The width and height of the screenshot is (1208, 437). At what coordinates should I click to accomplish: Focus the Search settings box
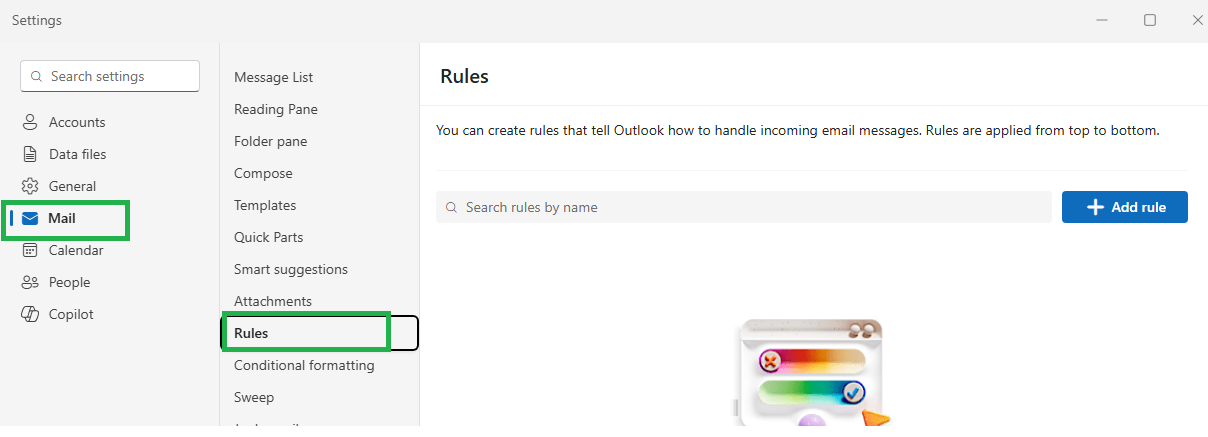click(x=110, y=76)
